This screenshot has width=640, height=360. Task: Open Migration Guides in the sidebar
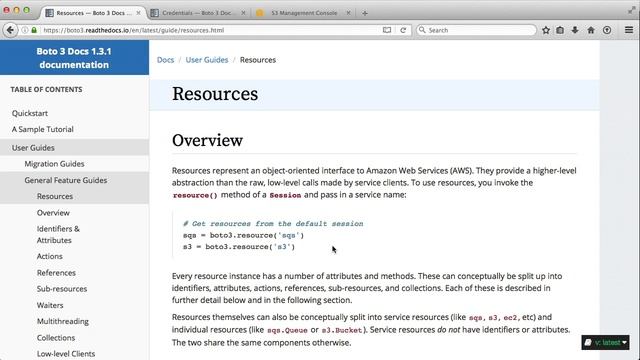pyautogui.click(x=54, y=164)
